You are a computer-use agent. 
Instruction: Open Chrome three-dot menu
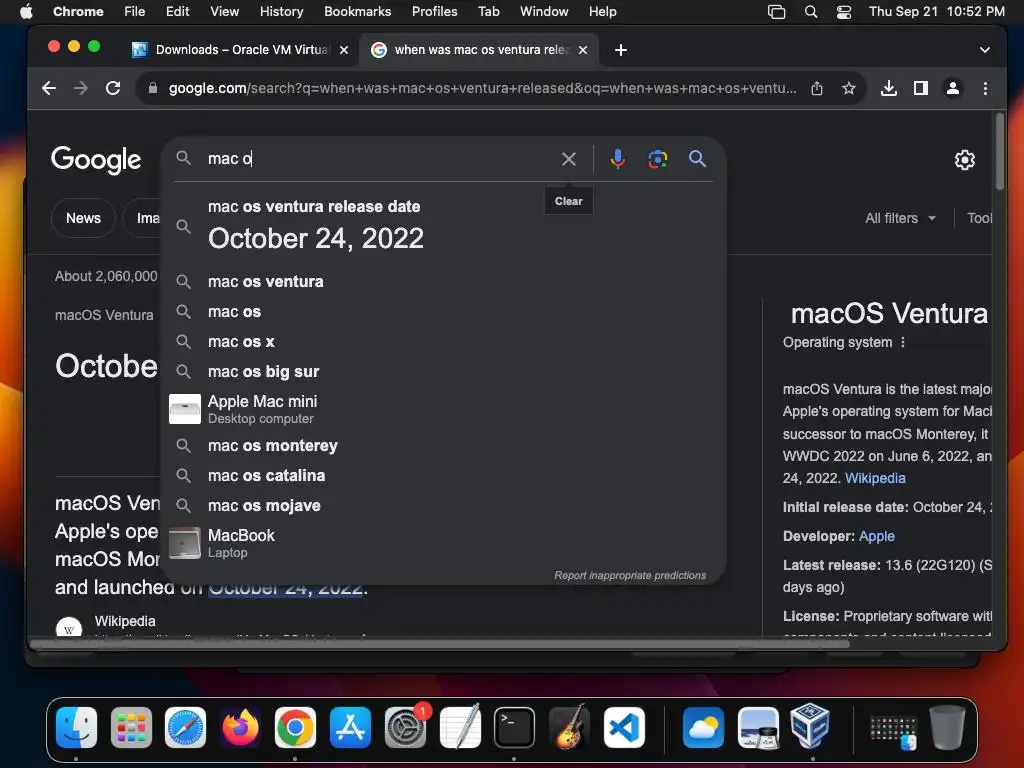point(985,88)
